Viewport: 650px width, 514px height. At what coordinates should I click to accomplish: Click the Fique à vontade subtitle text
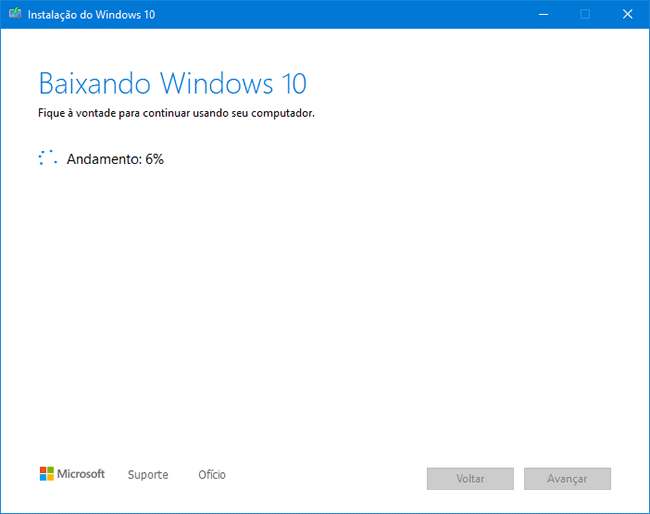point(176,113)
